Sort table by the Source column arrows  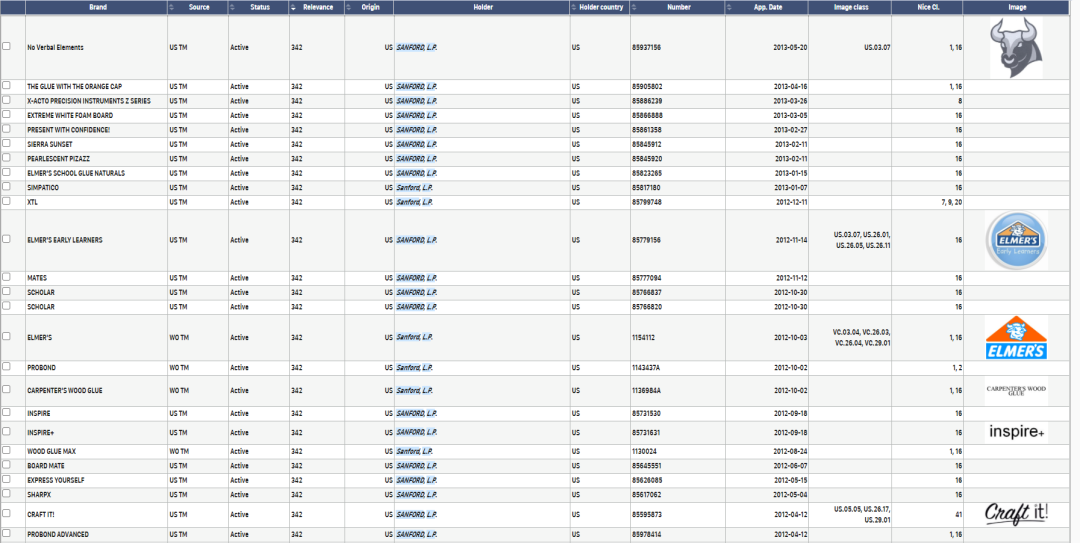tap(172, 7)
